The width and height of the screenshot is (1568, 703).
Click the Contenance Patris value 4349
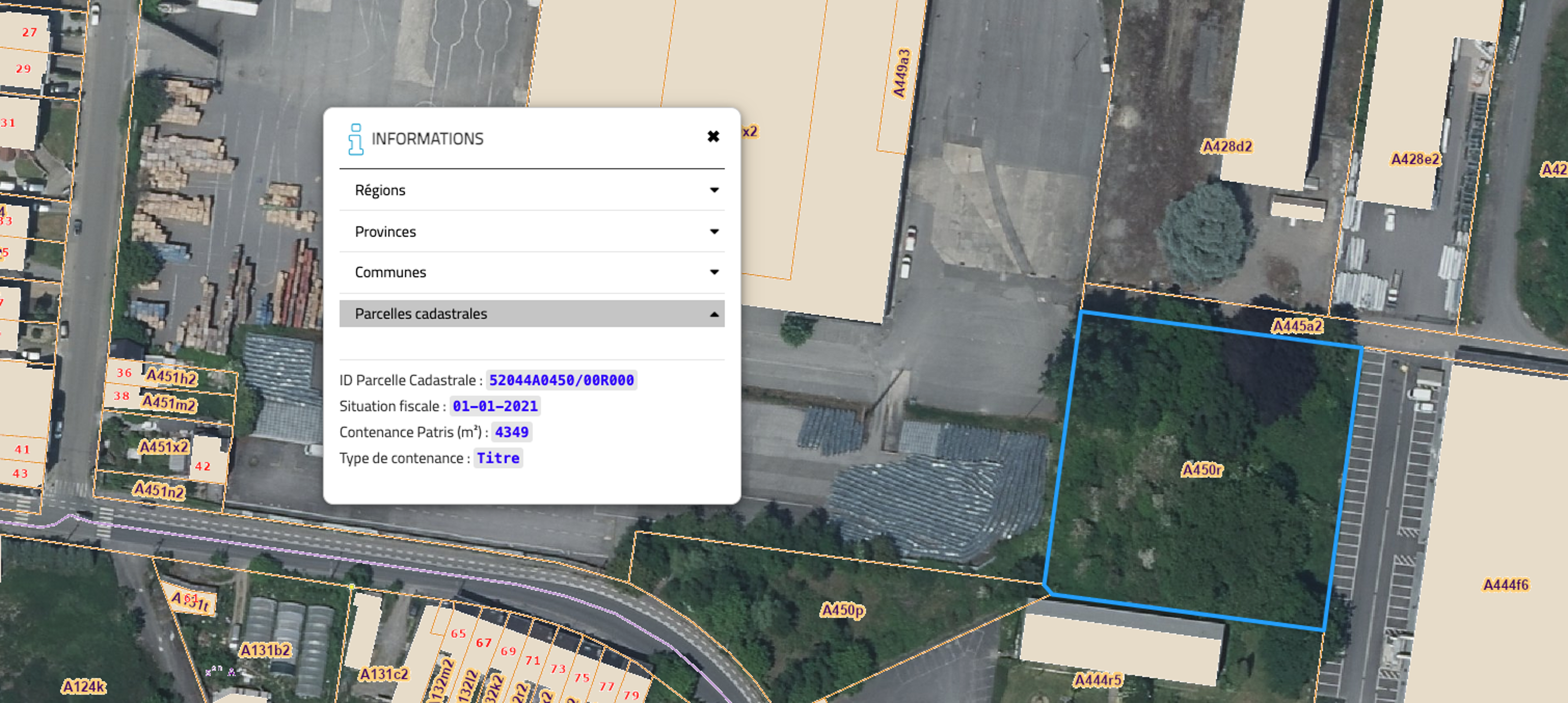point(511,432)
